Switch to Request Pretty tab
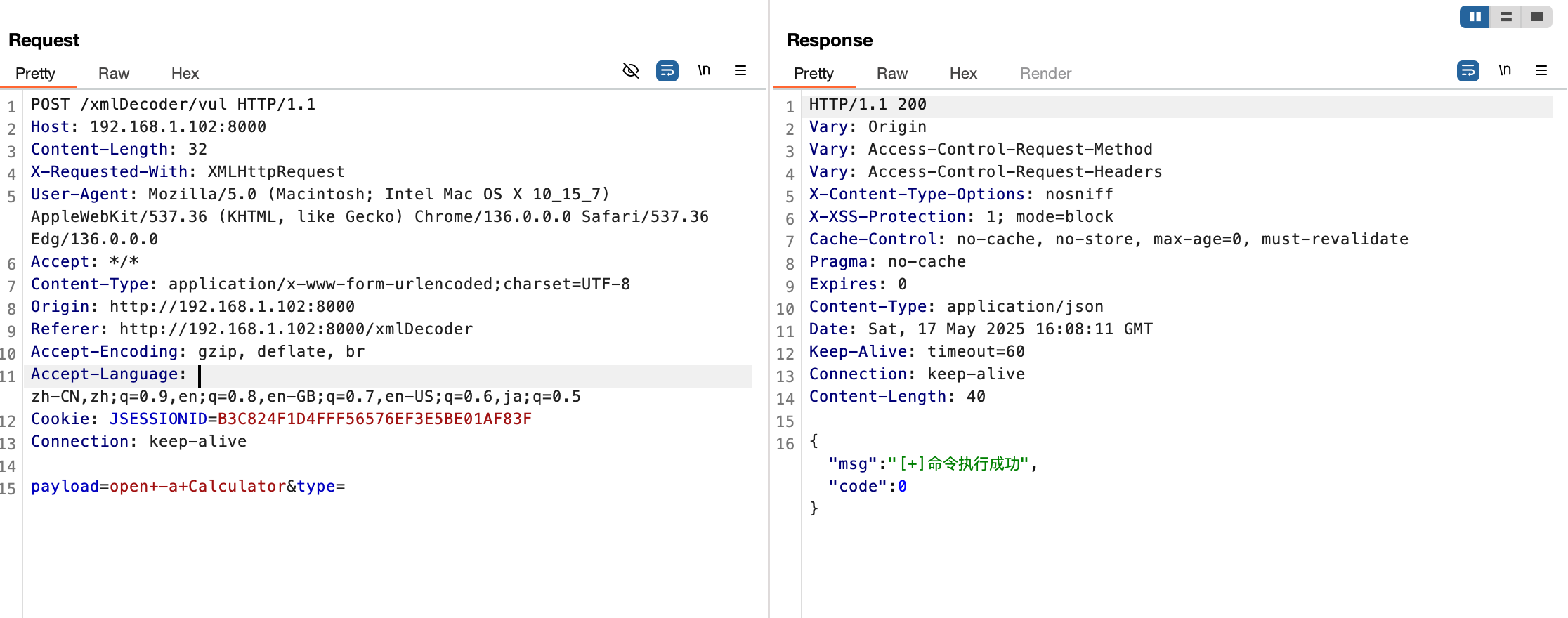The image size is (1568, 618). click(x=35, y=73)
